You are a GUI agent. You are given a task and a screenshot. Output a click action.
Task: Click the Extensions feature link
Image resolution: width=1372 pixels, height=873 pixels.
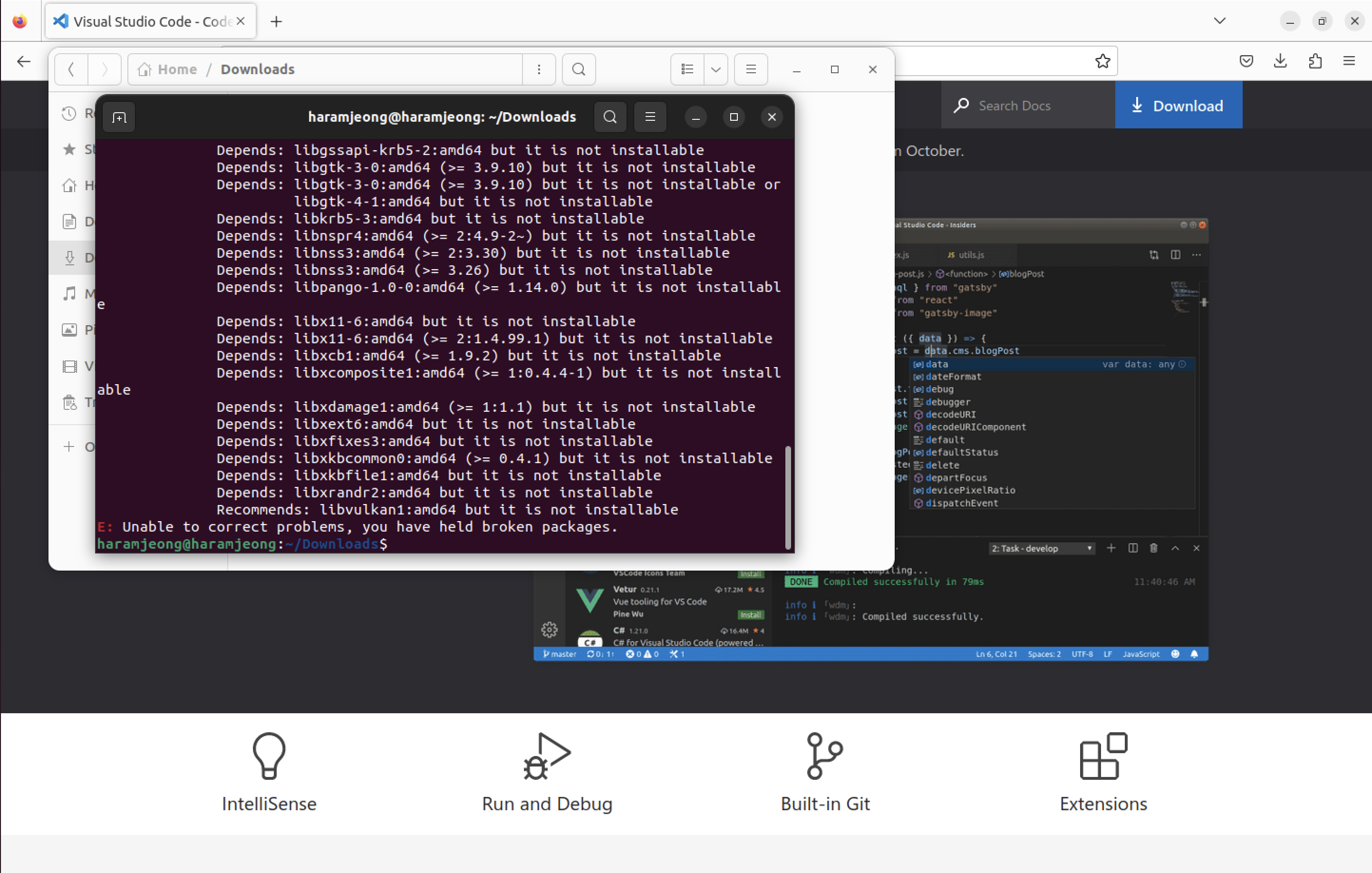(x=1103, y=772)
